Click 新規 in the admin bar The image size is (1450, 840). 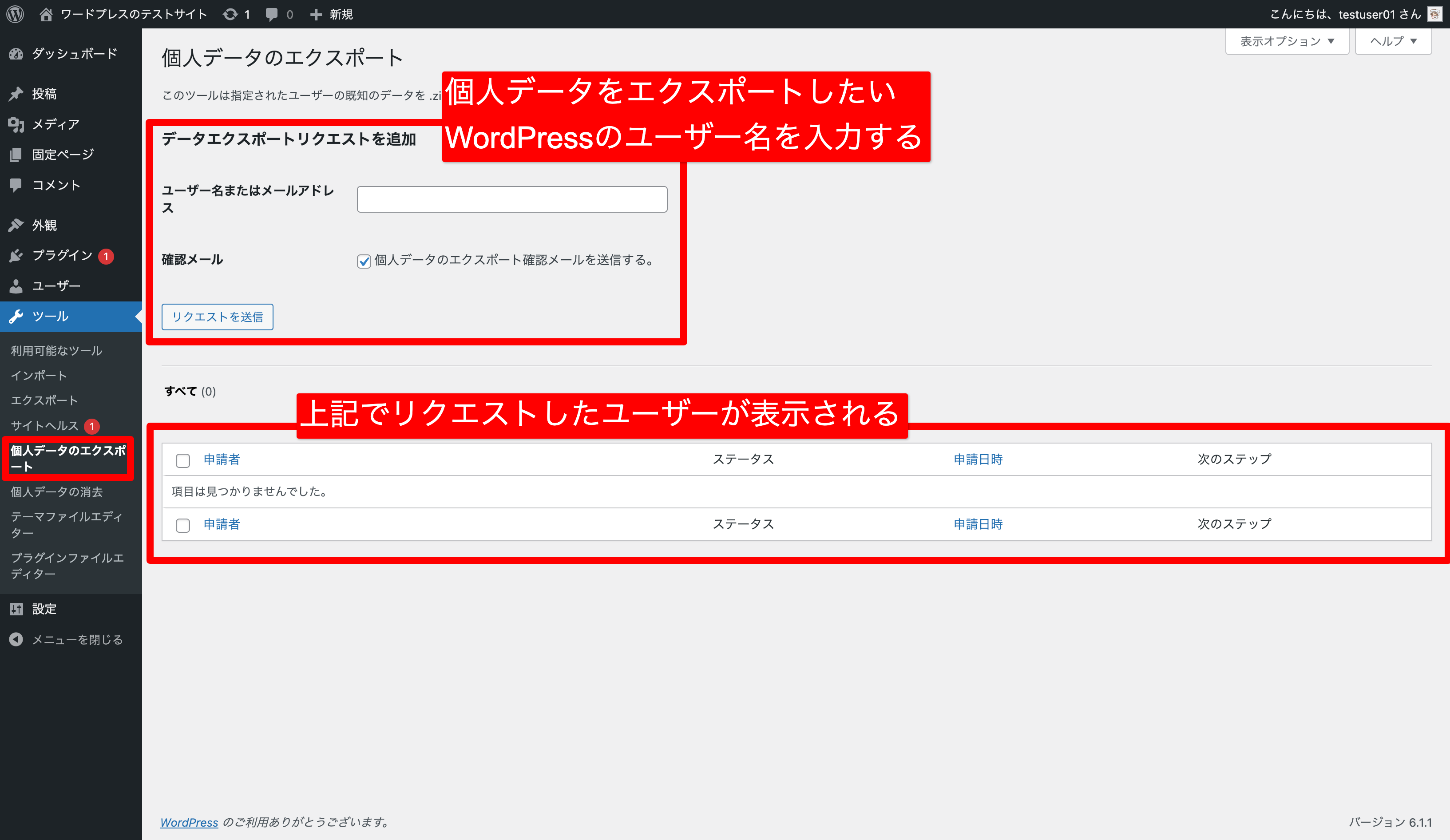tap(341, 14)
